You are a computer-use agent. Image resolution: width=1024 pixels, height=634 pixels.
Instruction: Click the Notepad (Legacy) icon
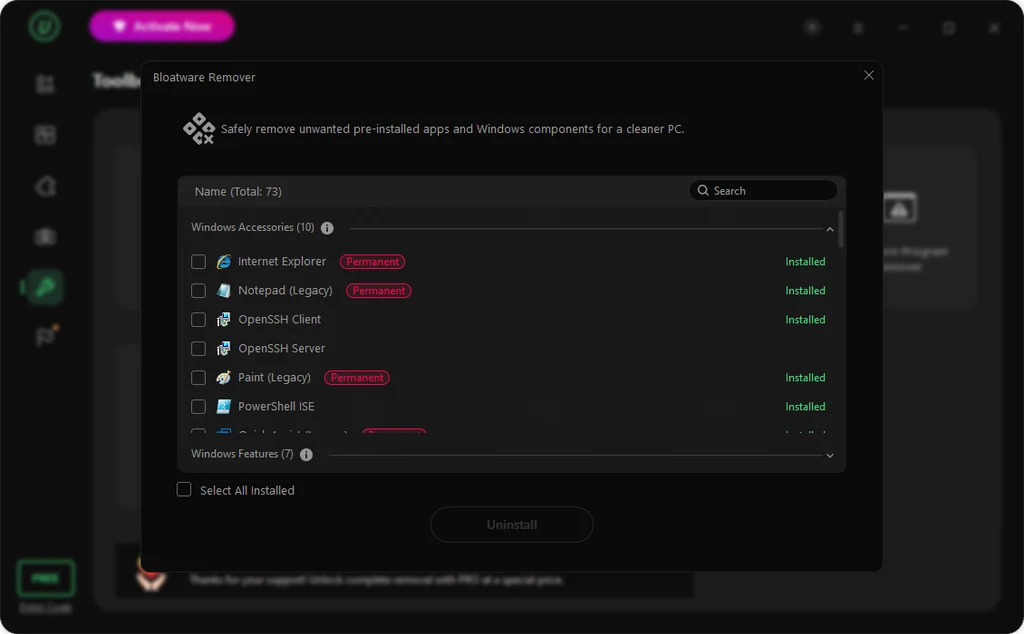click(x=223, y=291)
